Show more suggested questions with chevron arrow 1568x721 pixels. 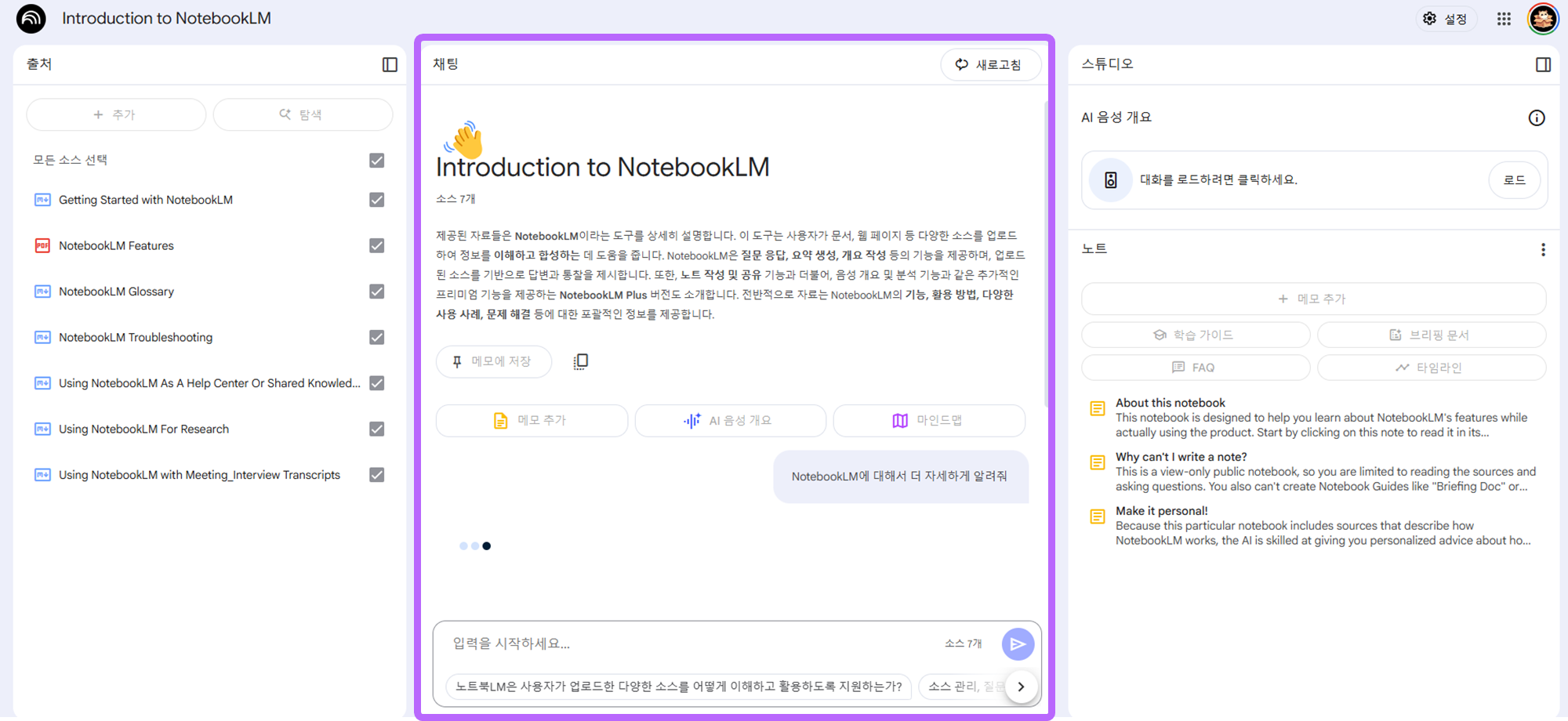pos(1021,687)
